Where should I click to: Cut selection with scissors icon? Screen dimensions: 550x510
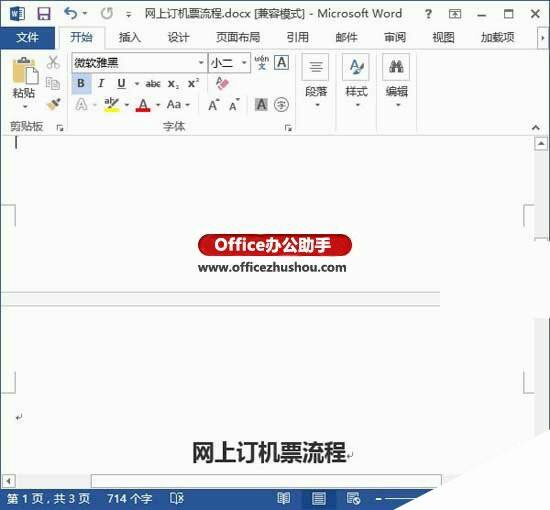tap(53, 62)
